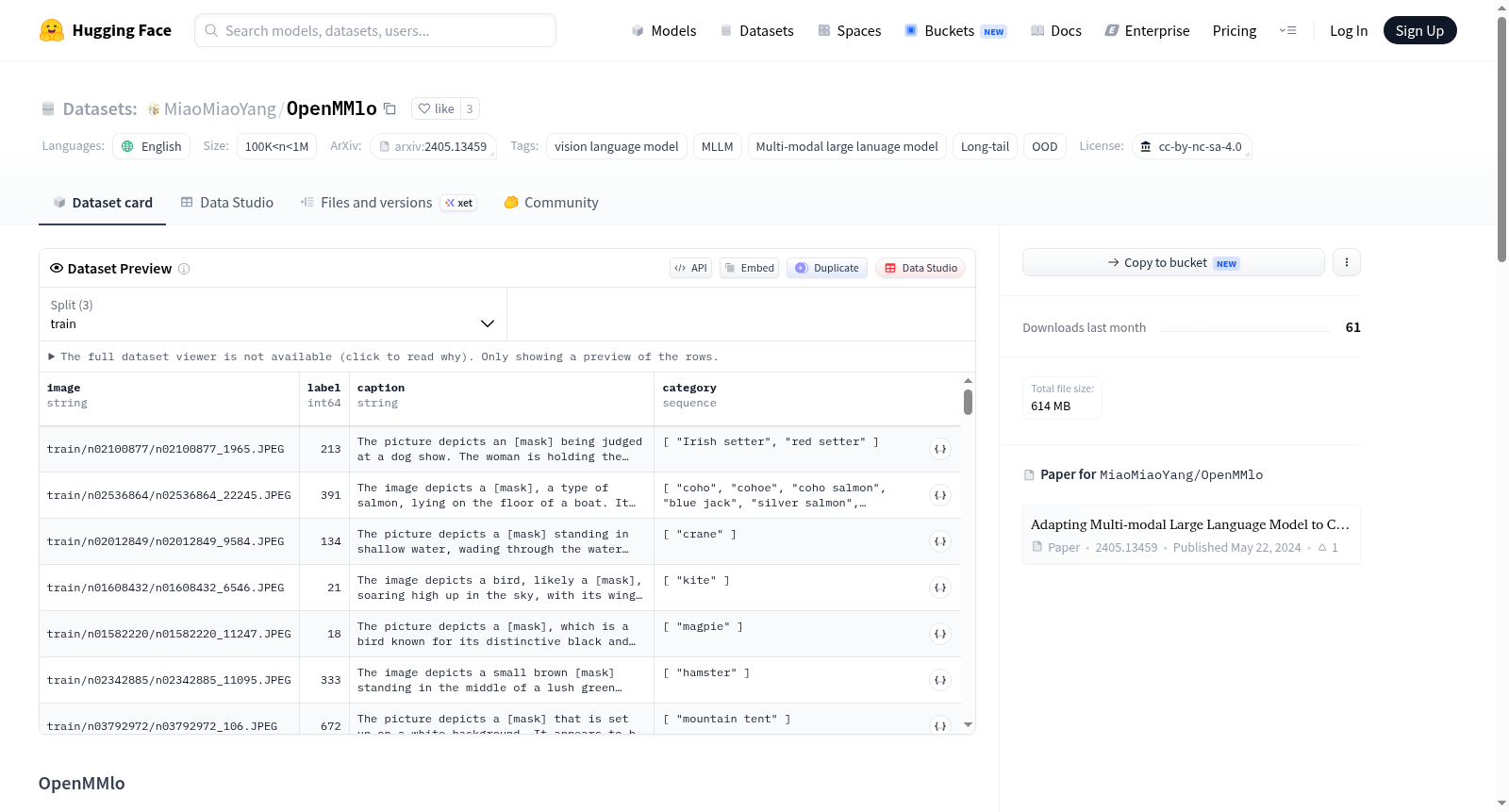Click the Multi-modal large lanuage model tag
Image resolution: width=1509 pixels, height=812 pixels.
coord(847,146)
